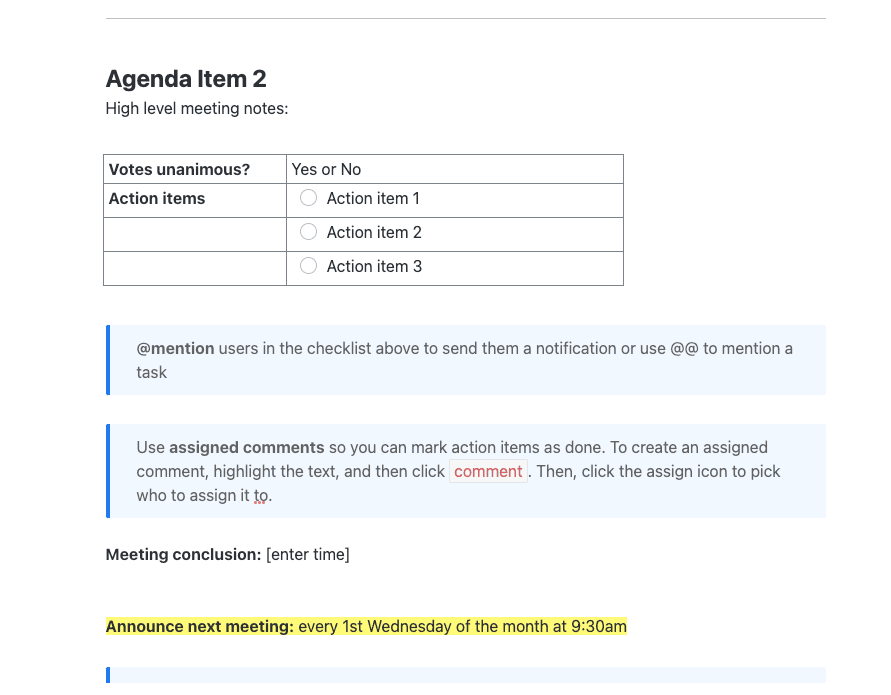Image resolution: width=891 pixels, height=695 pixels.
Task: Click the "[enter time]" placeholder
Action: point(308,554)
